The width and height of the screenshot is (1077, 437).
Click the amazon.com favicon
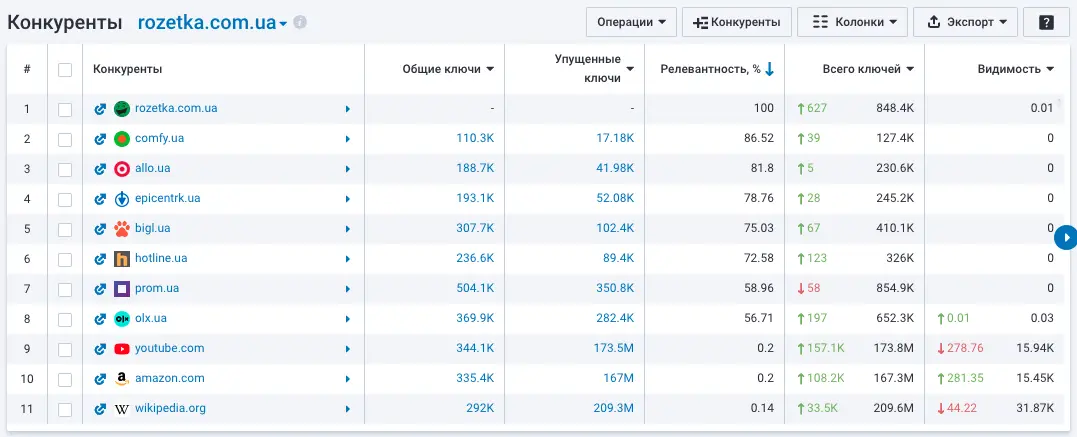[122, 379]
